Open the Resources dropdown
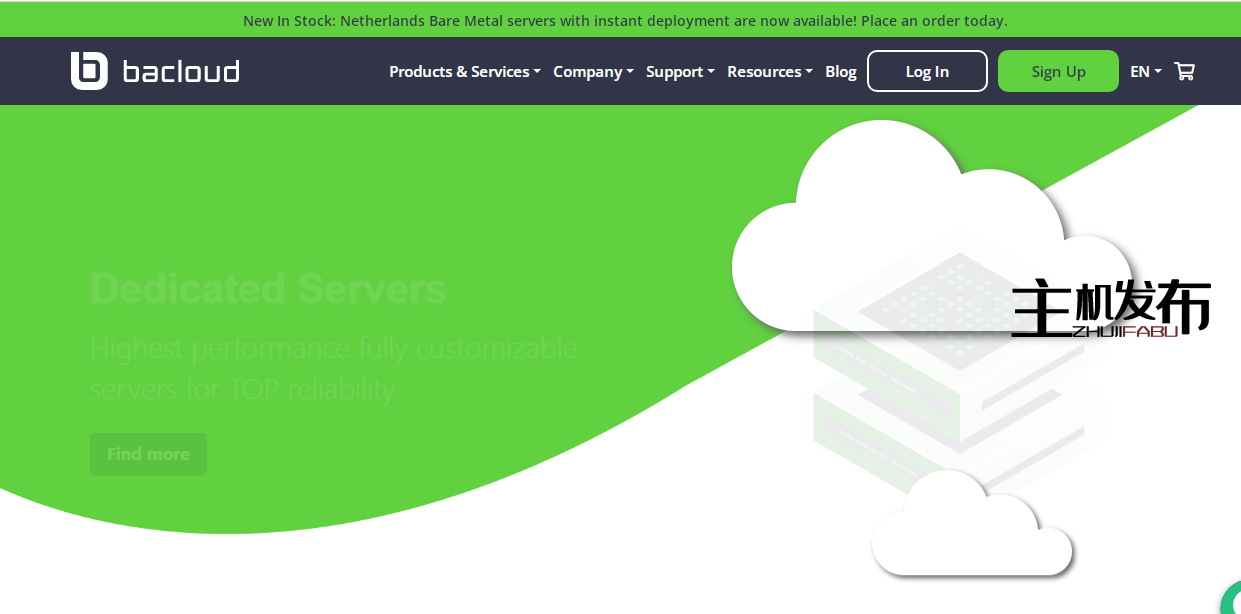This screenshot has height=614, width=1241. [769, 72]
